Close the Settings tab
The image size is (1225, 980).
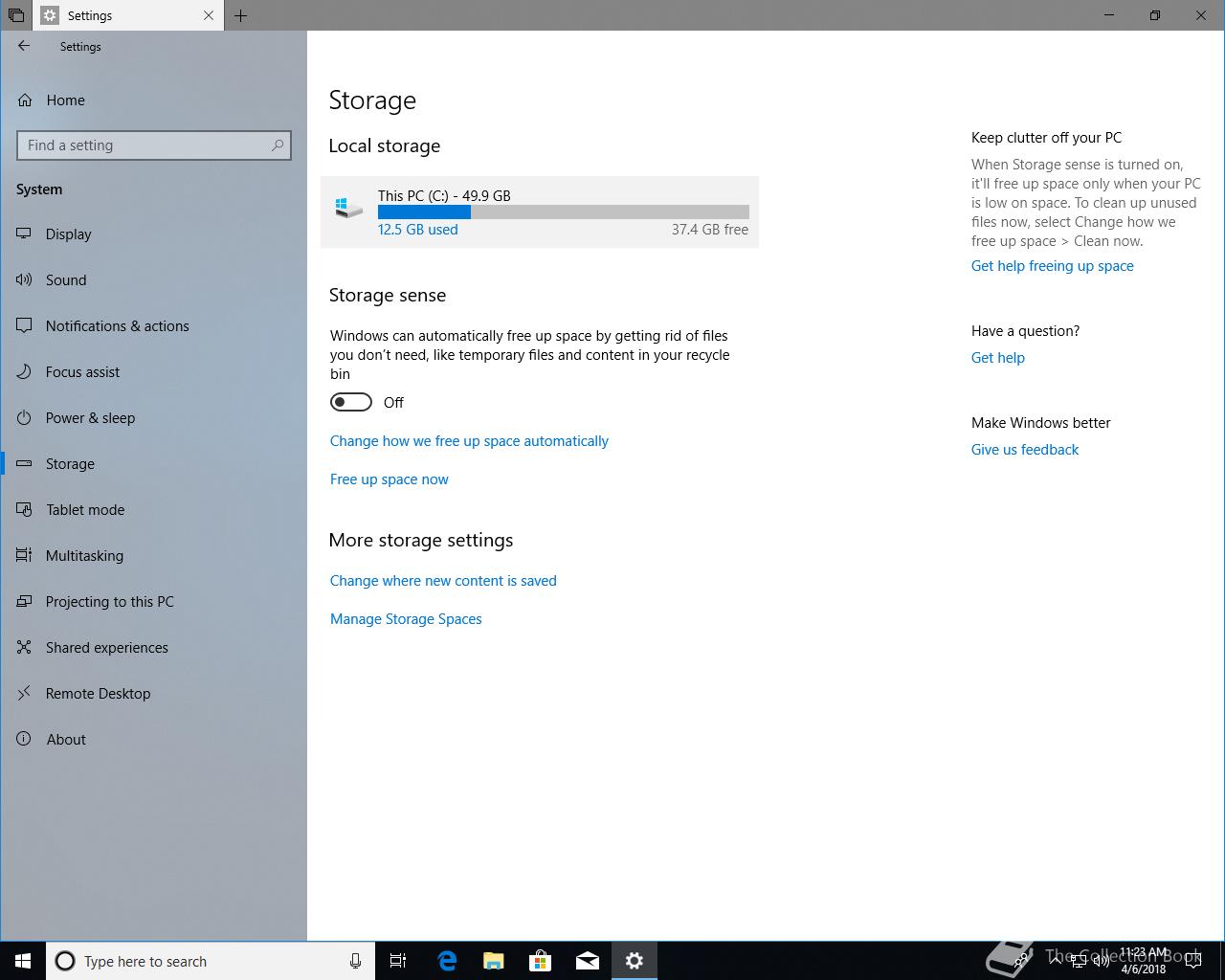209,15
